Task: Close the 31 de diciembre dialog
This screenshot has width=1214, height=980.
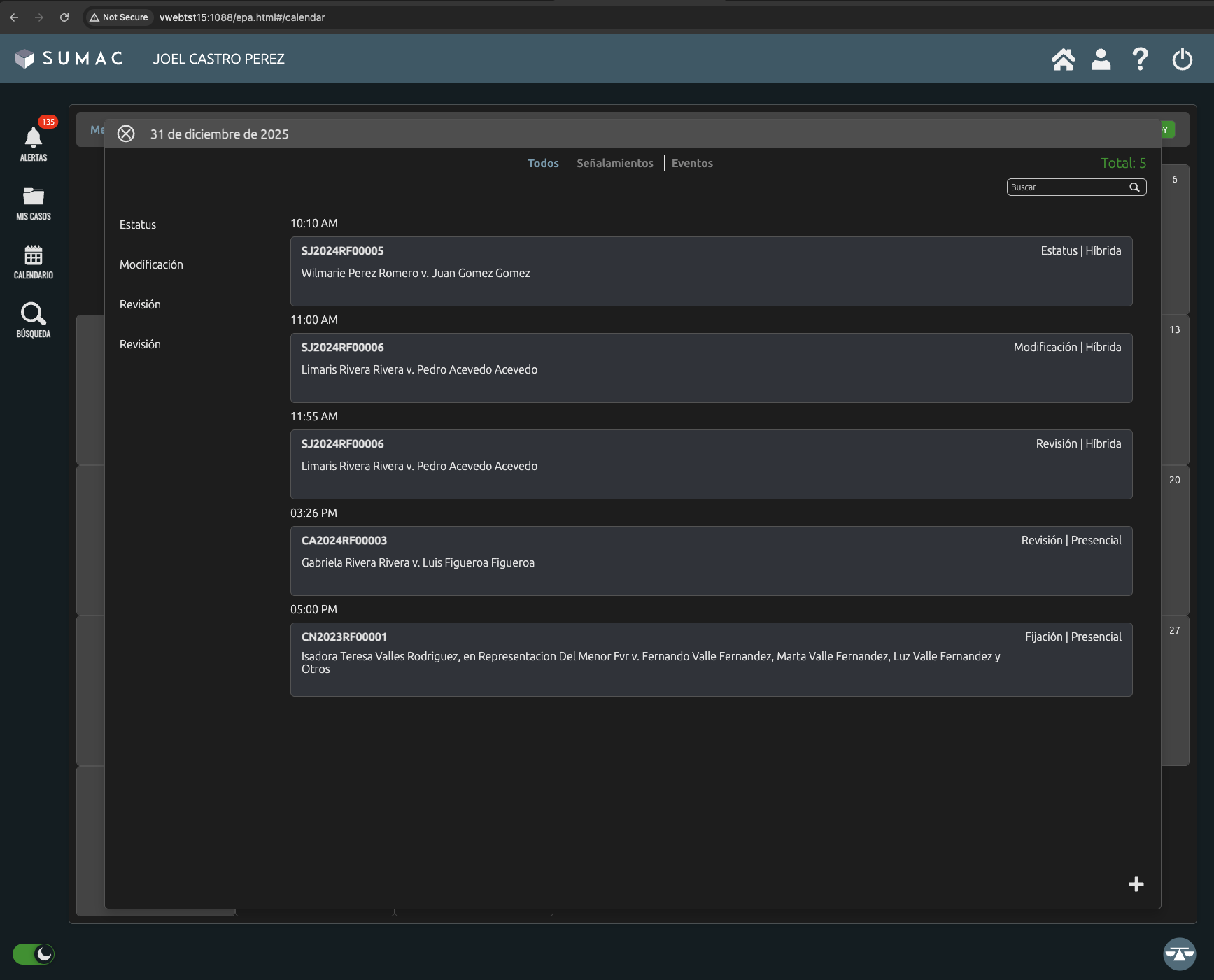Action: [126, 134]
